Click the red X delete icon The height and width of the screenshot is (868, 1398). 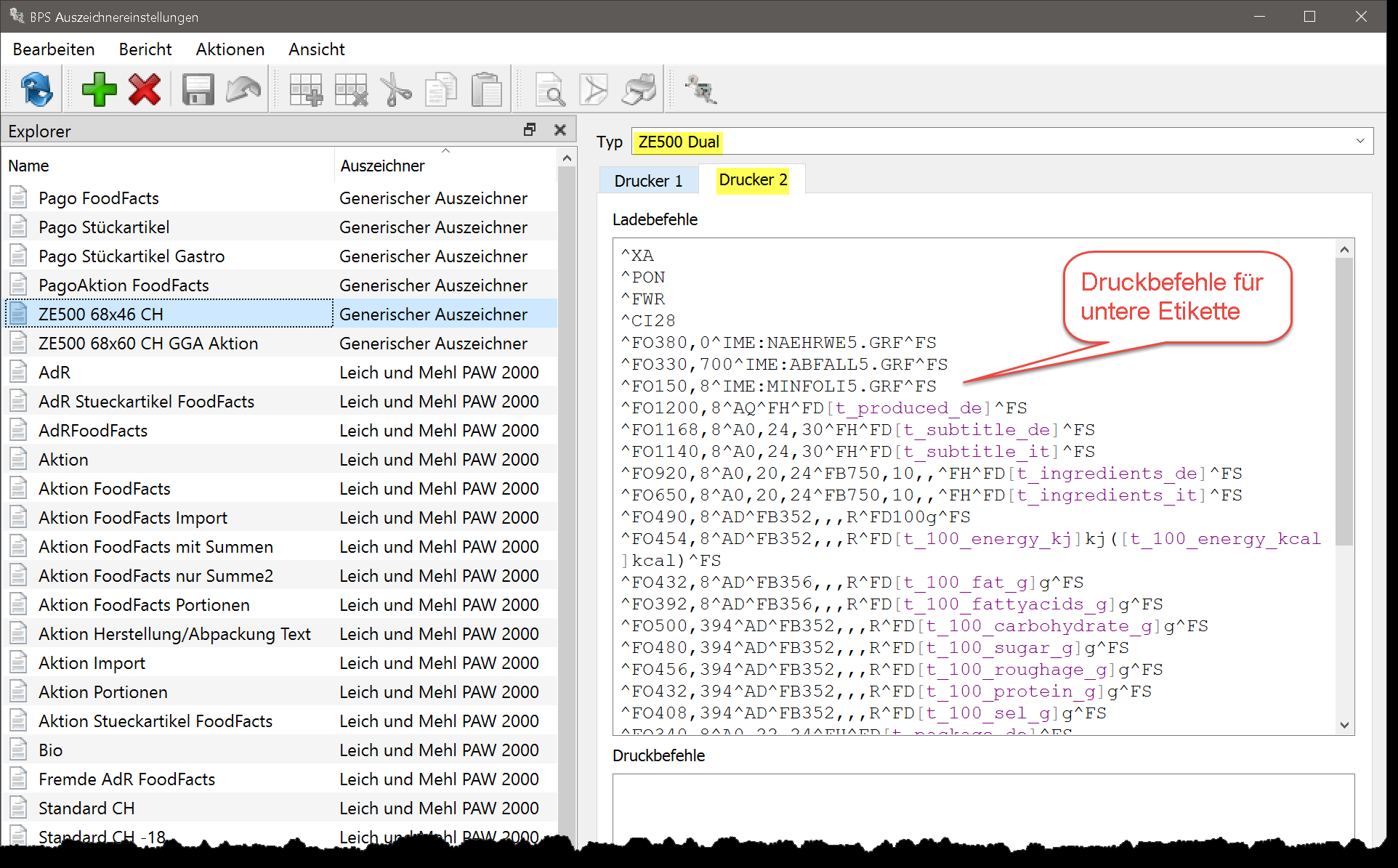click(x=145, y=90)
